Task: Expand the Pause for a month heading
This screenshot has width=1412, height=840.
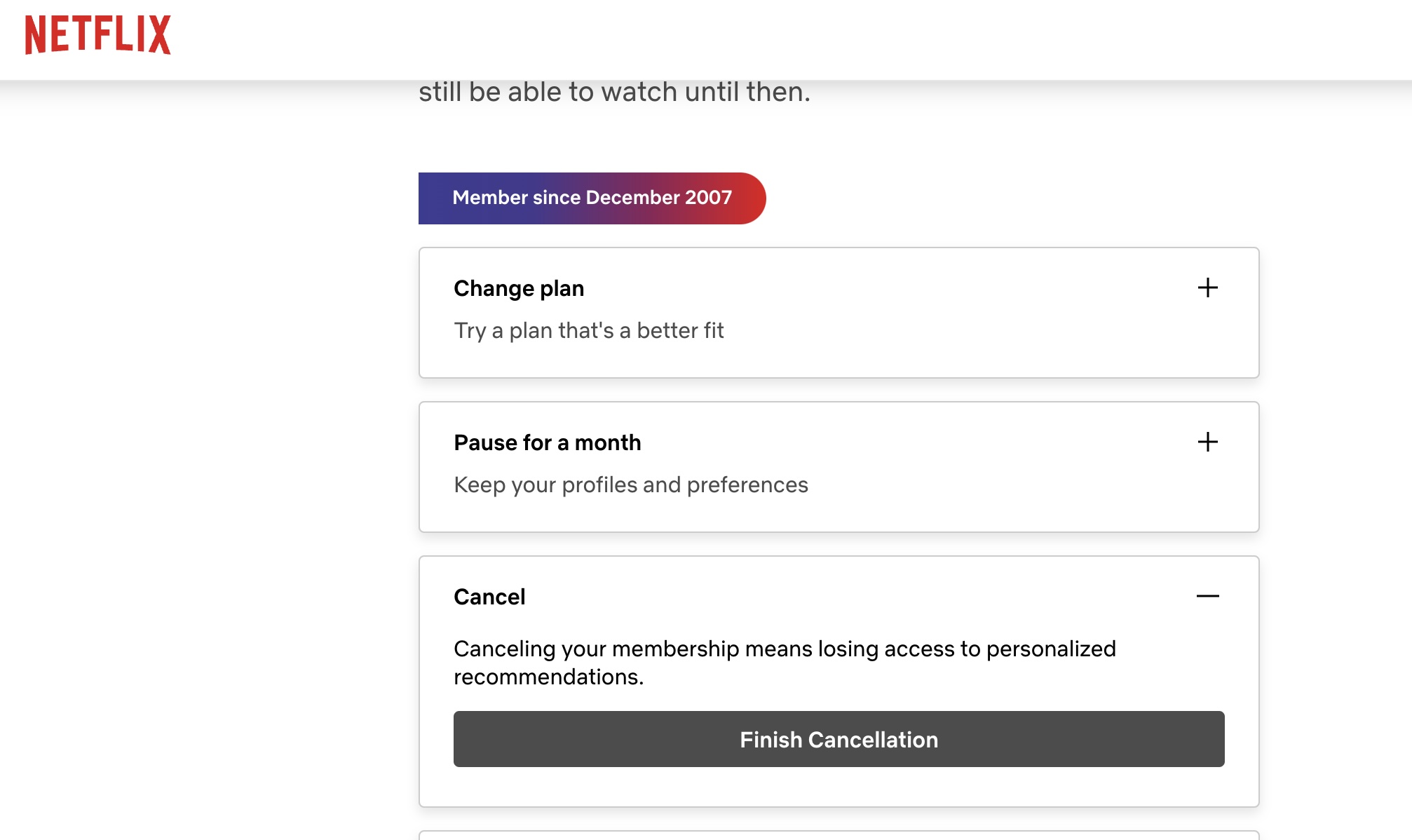Action: click(547, 442)
